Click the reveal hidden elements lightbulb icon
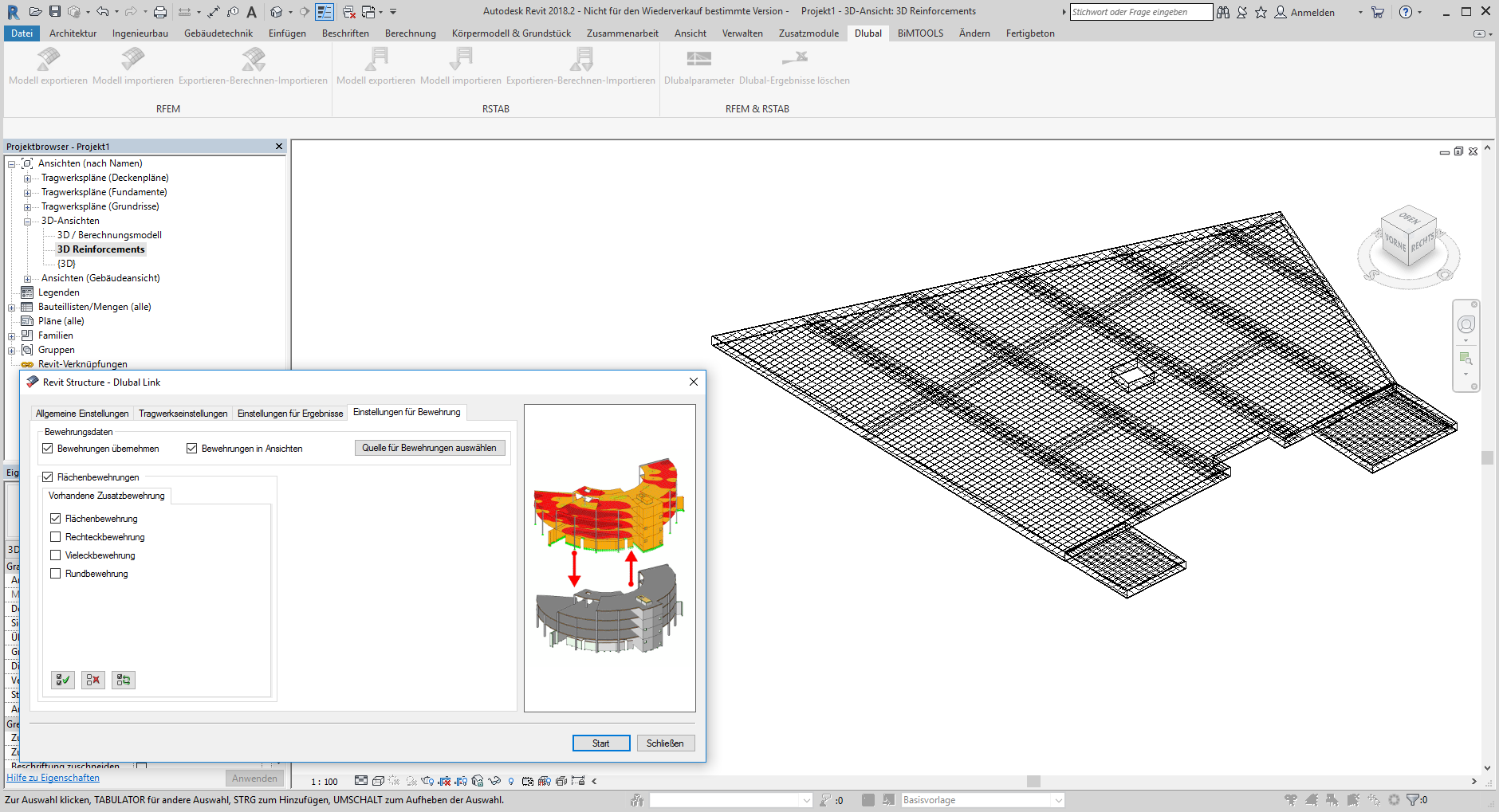The image size is (1499, 812). (511, 781)
